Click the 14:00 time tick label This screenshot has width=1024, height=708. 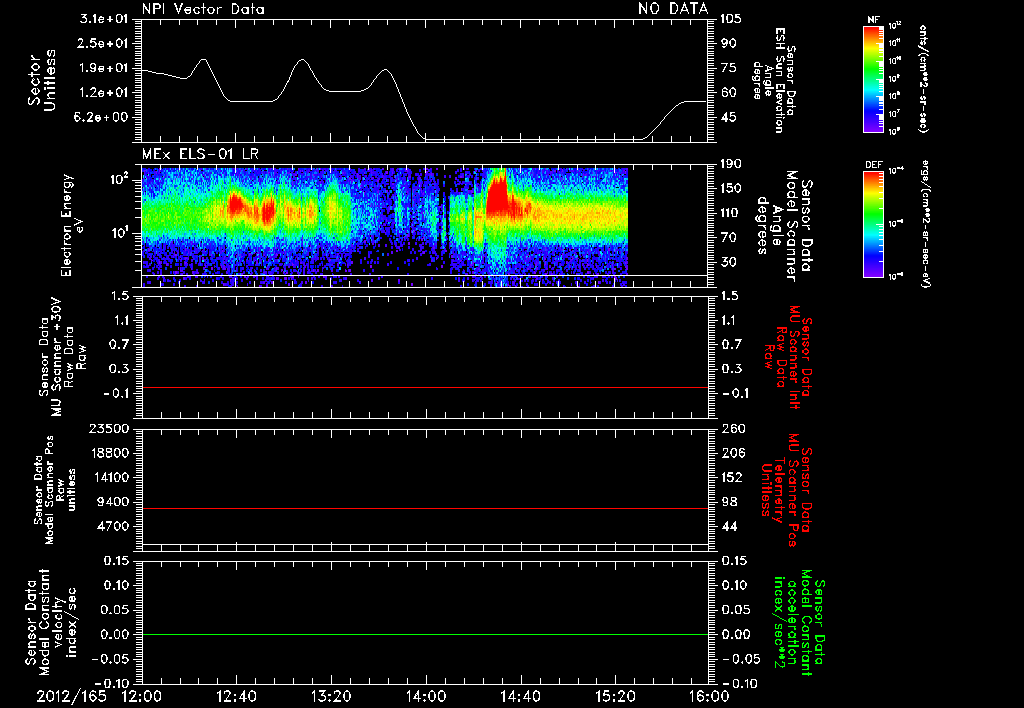point(426,696)
